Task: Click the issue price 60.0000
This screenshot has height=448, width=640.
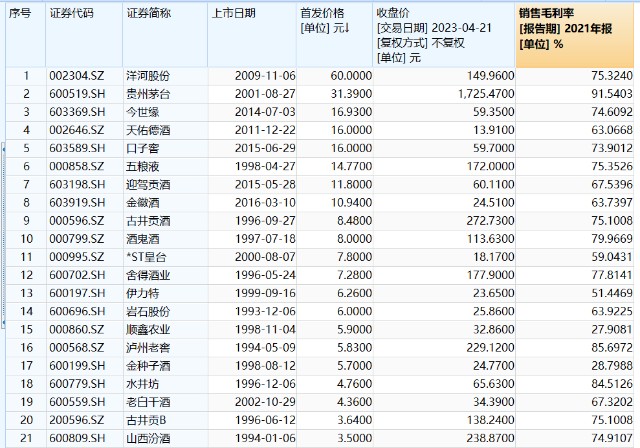Action: [351, 76]
